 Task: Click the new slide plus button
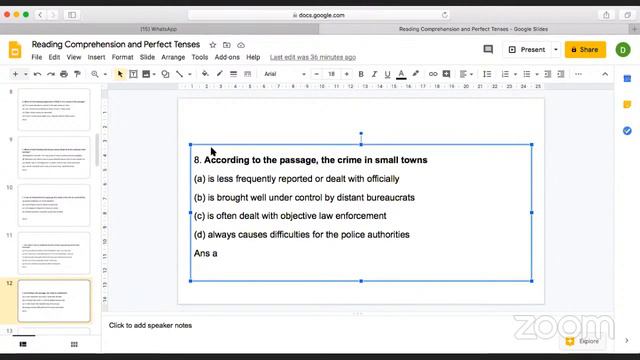coord(16,74)
